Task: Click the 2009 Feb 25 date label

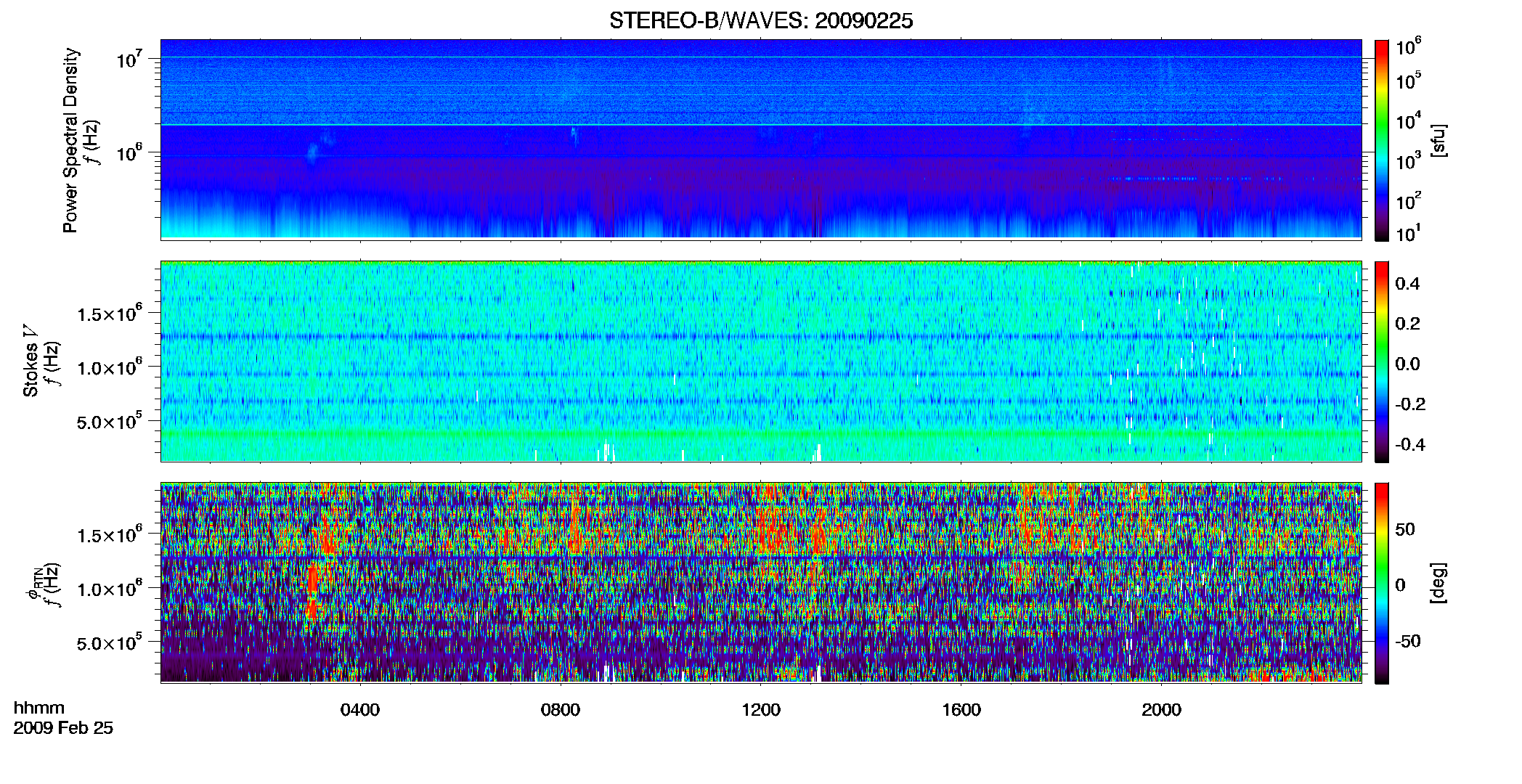Action: [63, 728]
